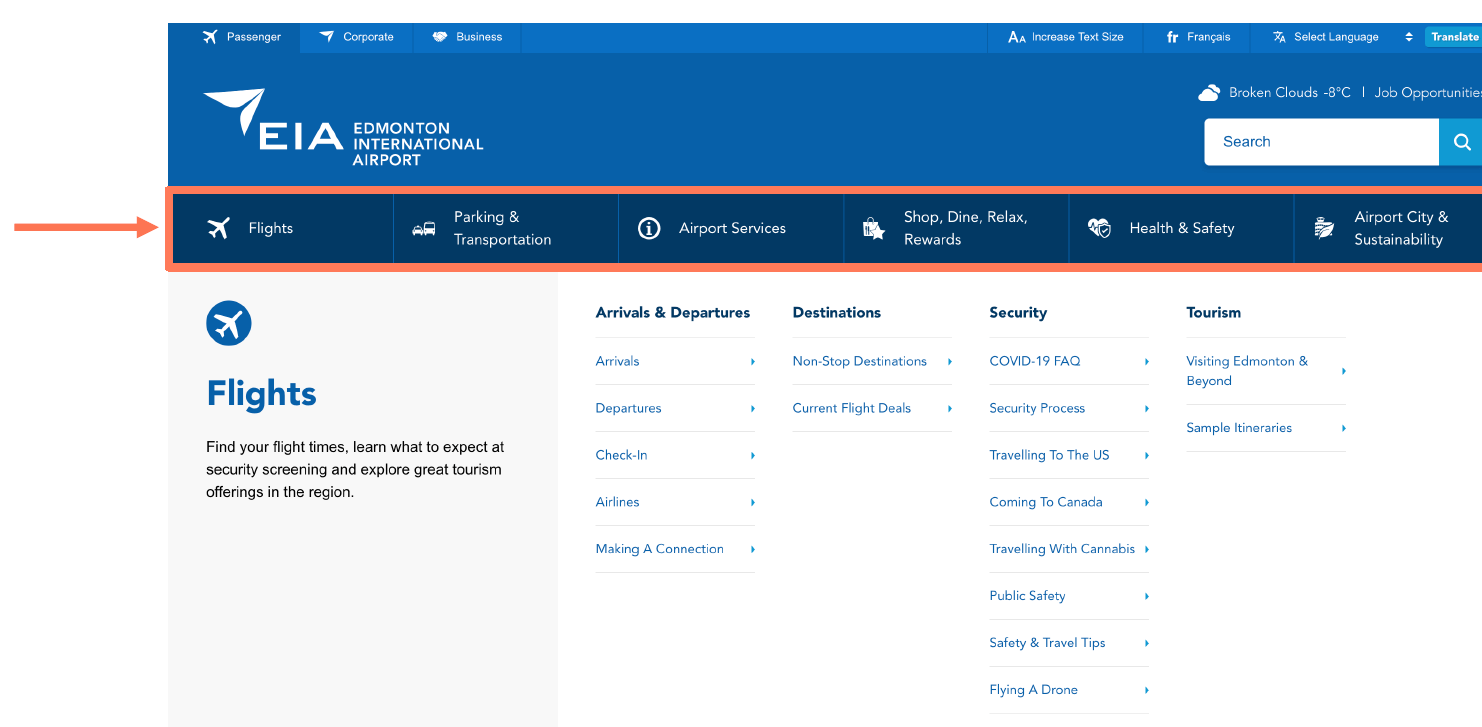Select the Flights airplane icon in navigation
The height and width of the screenshot is (727, 1482).
[x=219, y=228]
